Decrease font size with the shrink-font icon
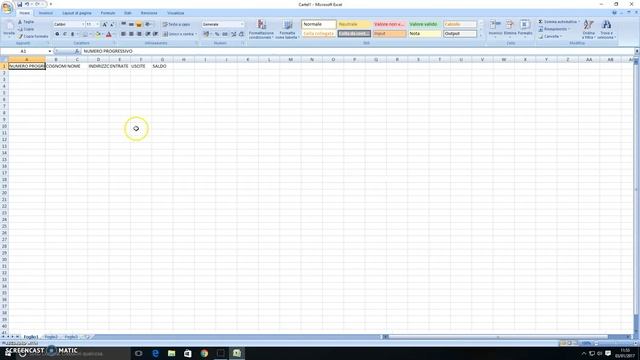This screenshot has width=640, height=360. point(112,24)
